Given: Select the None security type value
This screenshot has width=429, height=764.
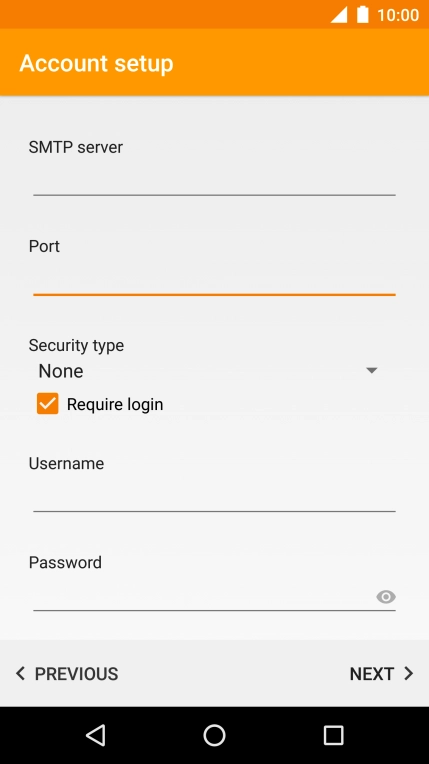Looking at the screenshot, I should point(61,371).
